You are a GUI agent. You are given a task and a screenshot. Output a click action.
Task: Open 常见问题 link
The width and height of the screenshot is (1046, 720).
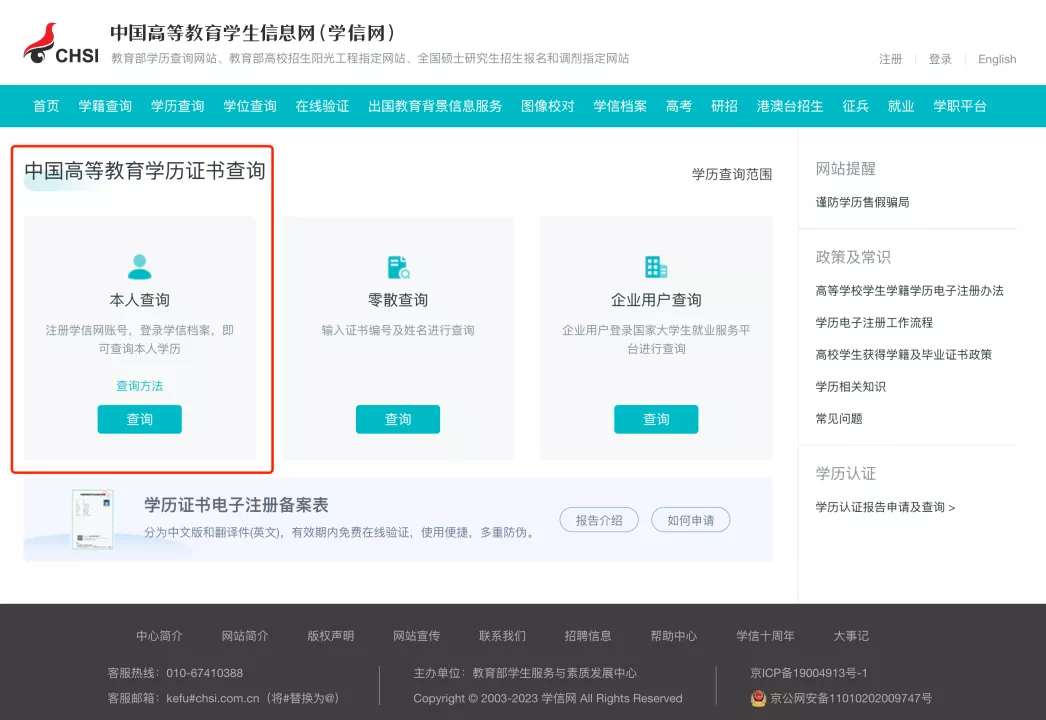(839, 419)
